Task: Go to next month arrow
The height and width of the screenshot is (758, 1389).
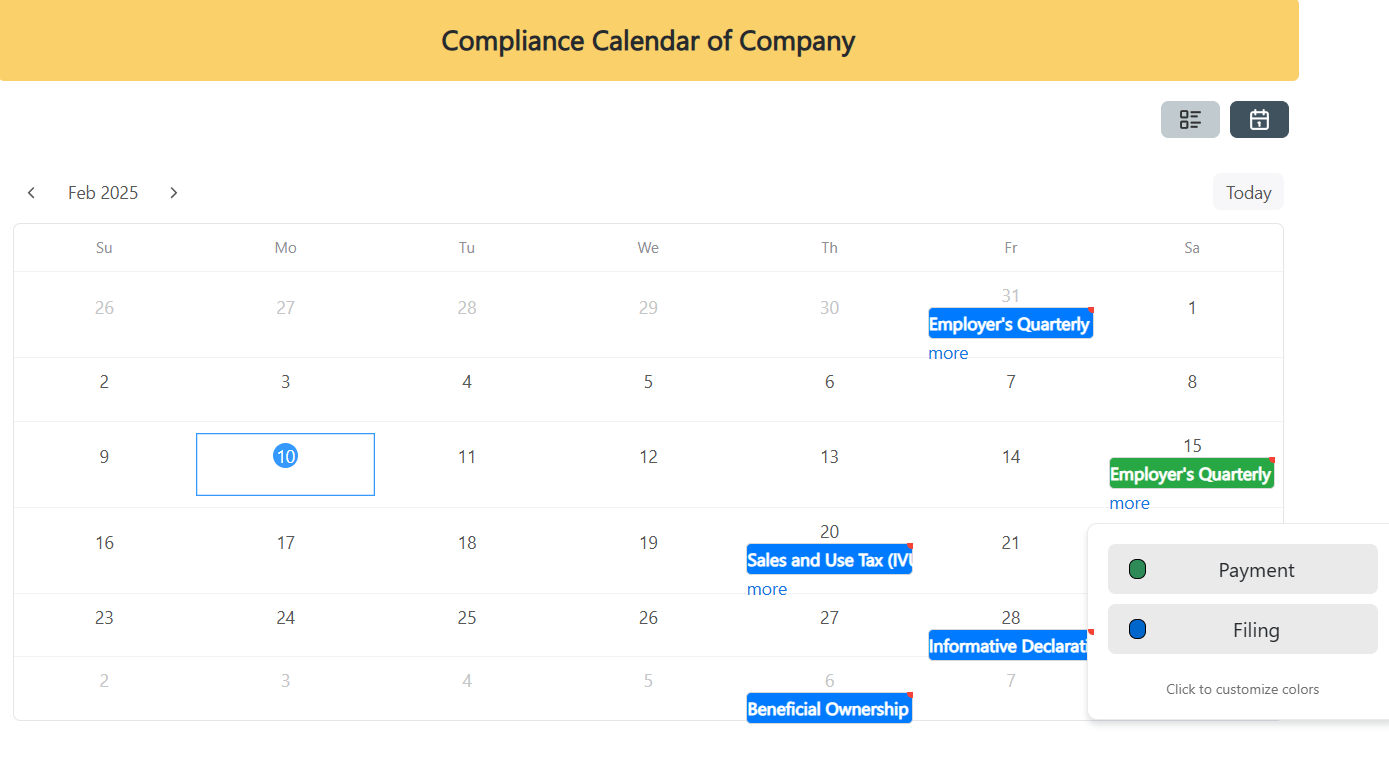Action: (x=174, y=193)
